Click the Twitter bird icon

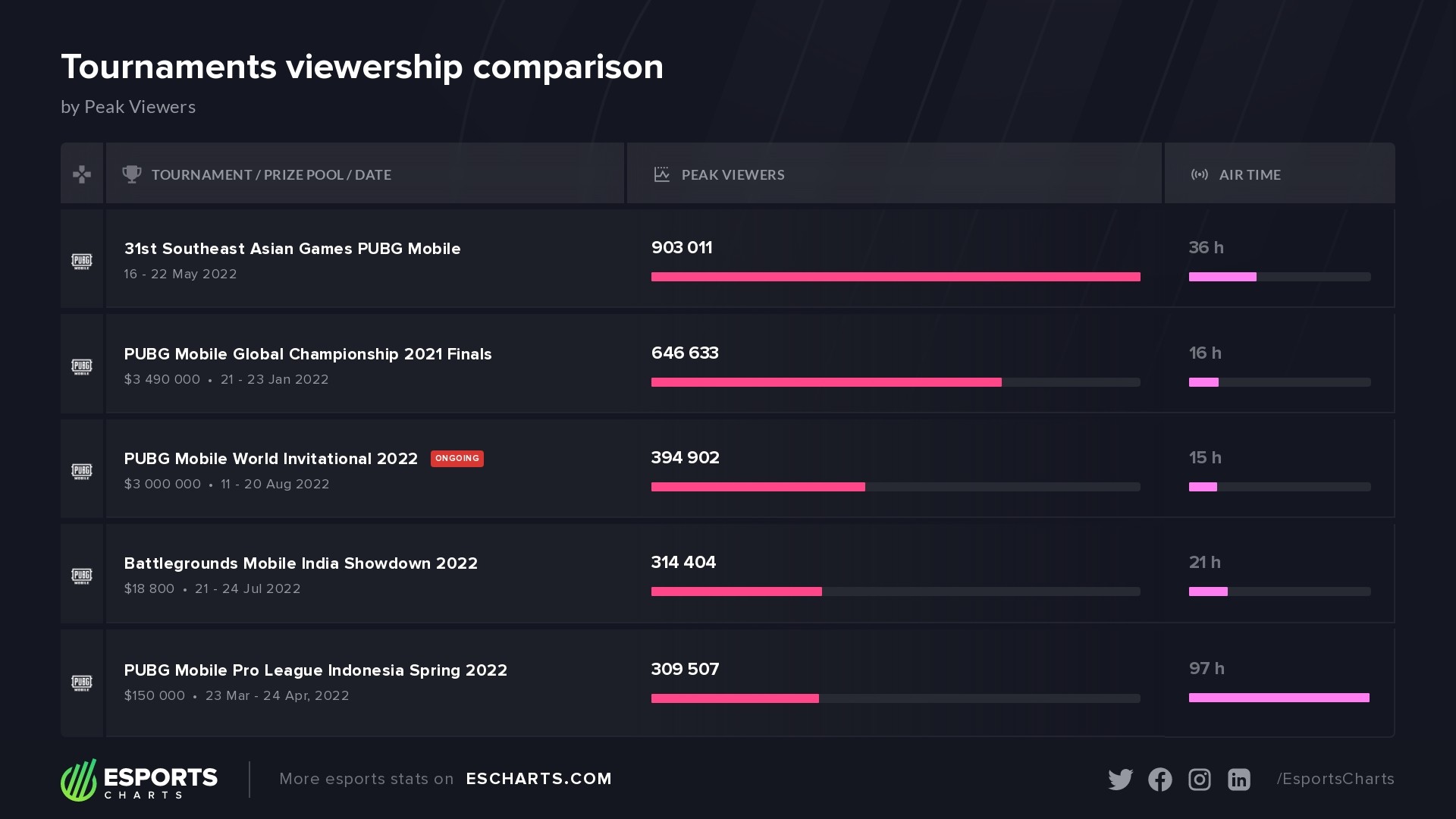point(1120,780)
